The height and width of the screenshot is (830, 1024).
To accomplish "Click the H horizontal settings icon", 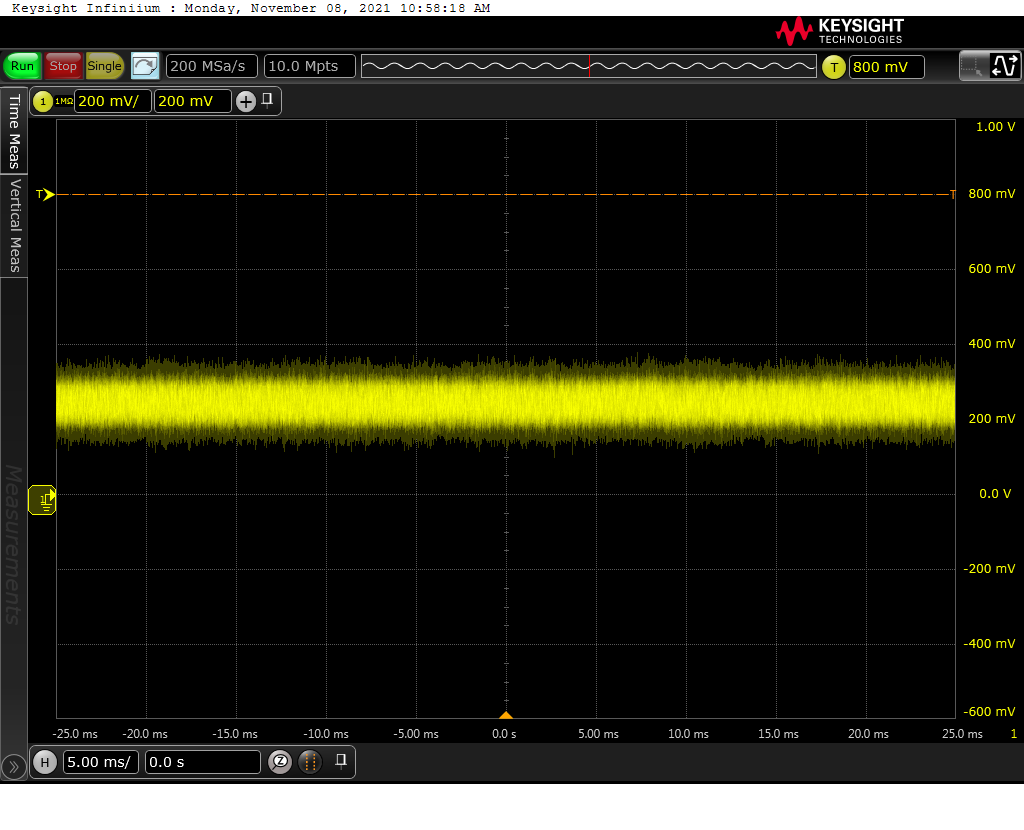I will [45, 762].
